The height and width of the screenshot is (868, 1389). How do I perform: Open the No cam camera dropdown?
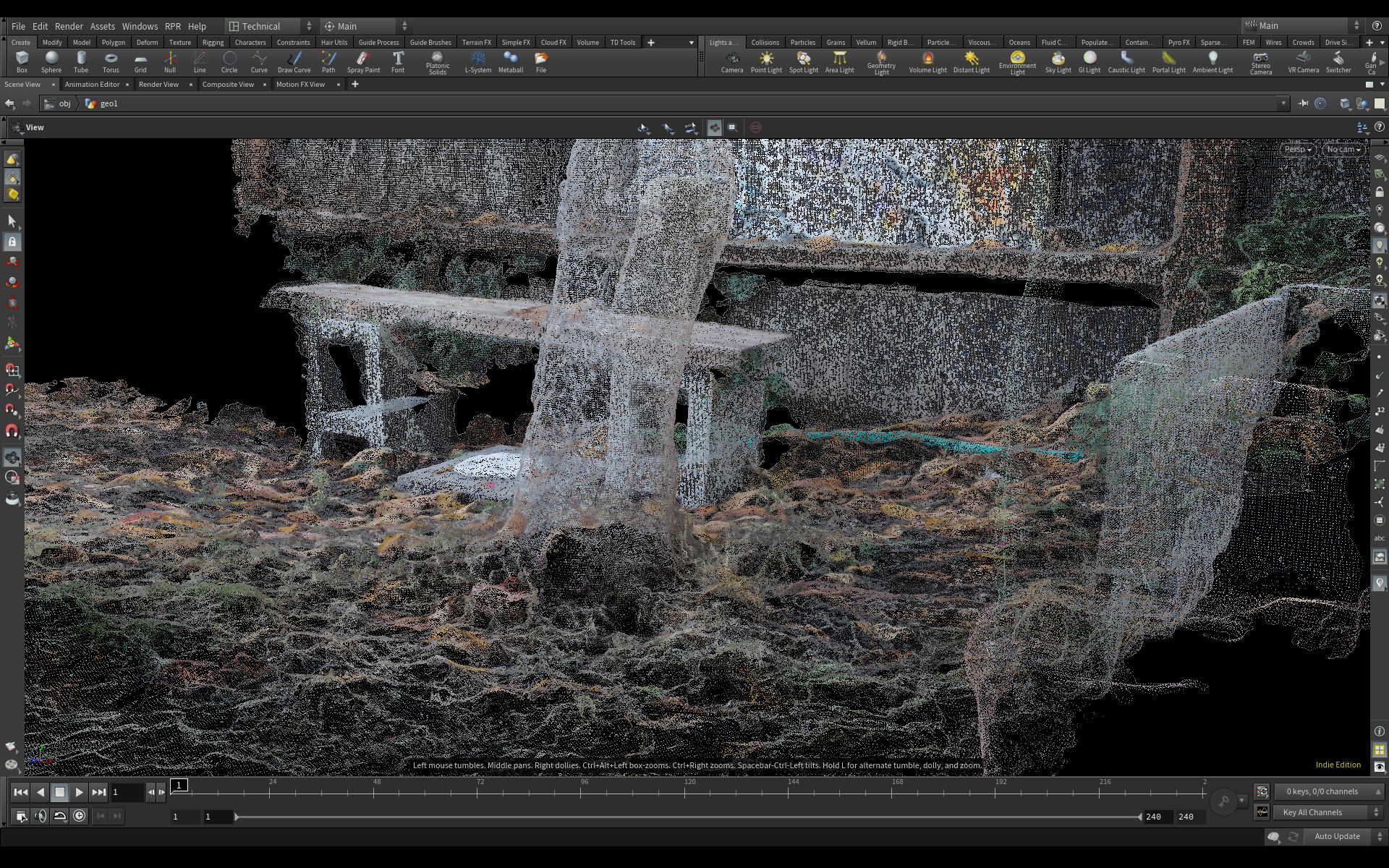coord(1343,150)
